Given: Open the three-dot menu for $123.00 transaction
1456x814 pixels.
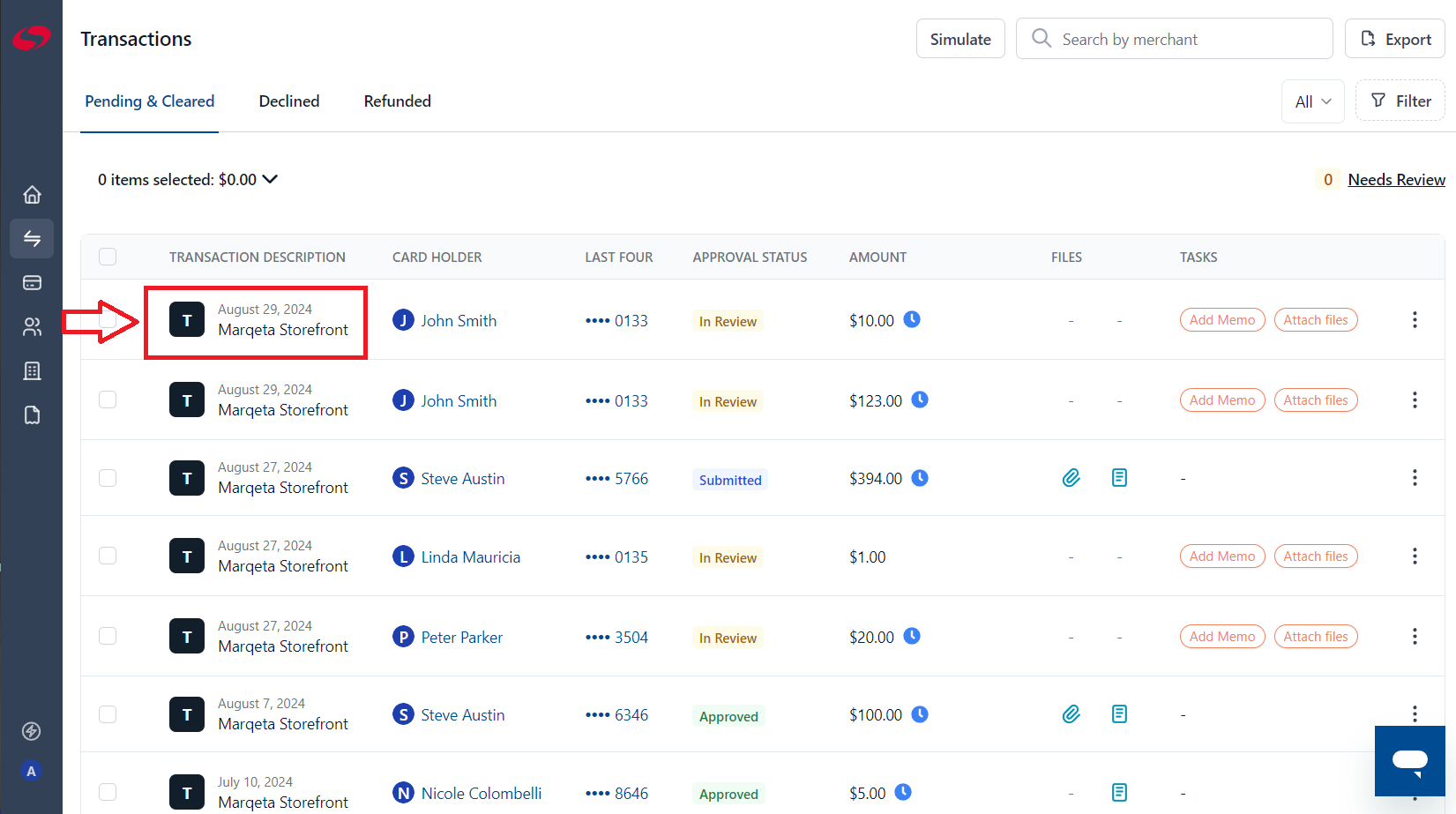Looking at the screenshot, I should point(1415,400).
